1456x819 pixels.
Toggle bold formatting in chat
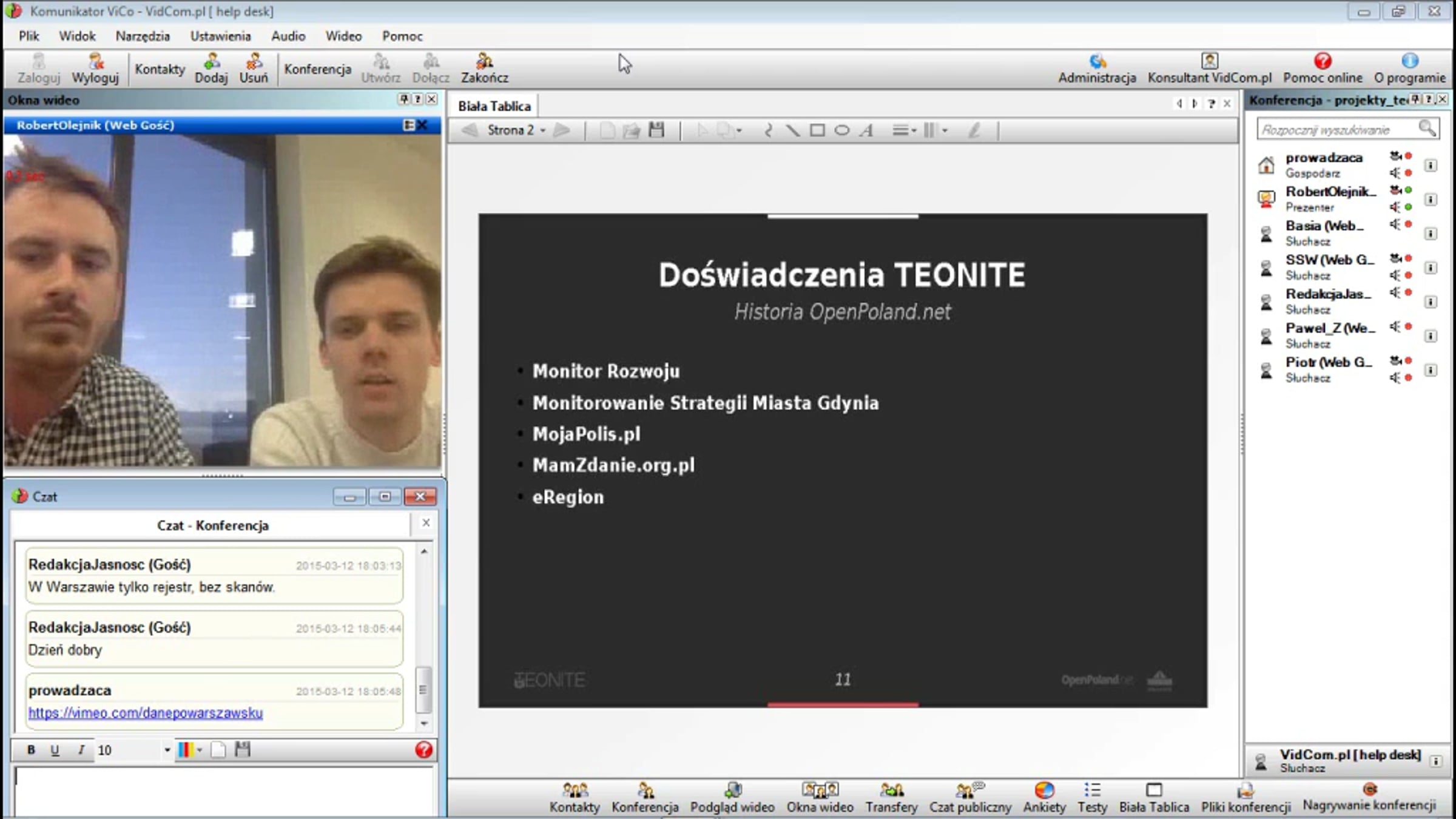(31, 750)
